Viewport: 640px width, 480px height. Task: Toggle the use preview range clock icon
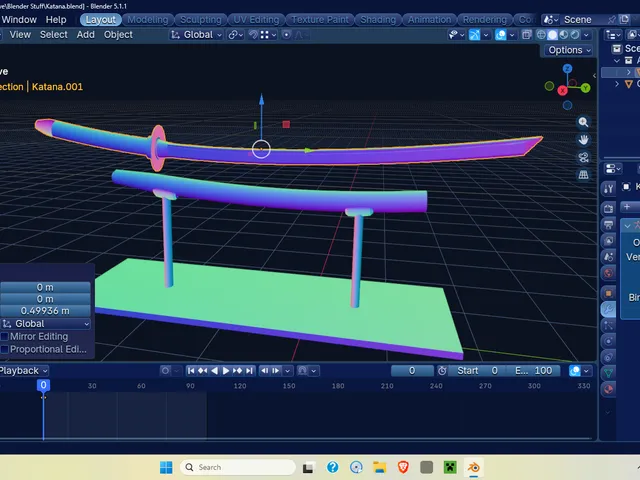pyautogui.click(x=442, y=371)
